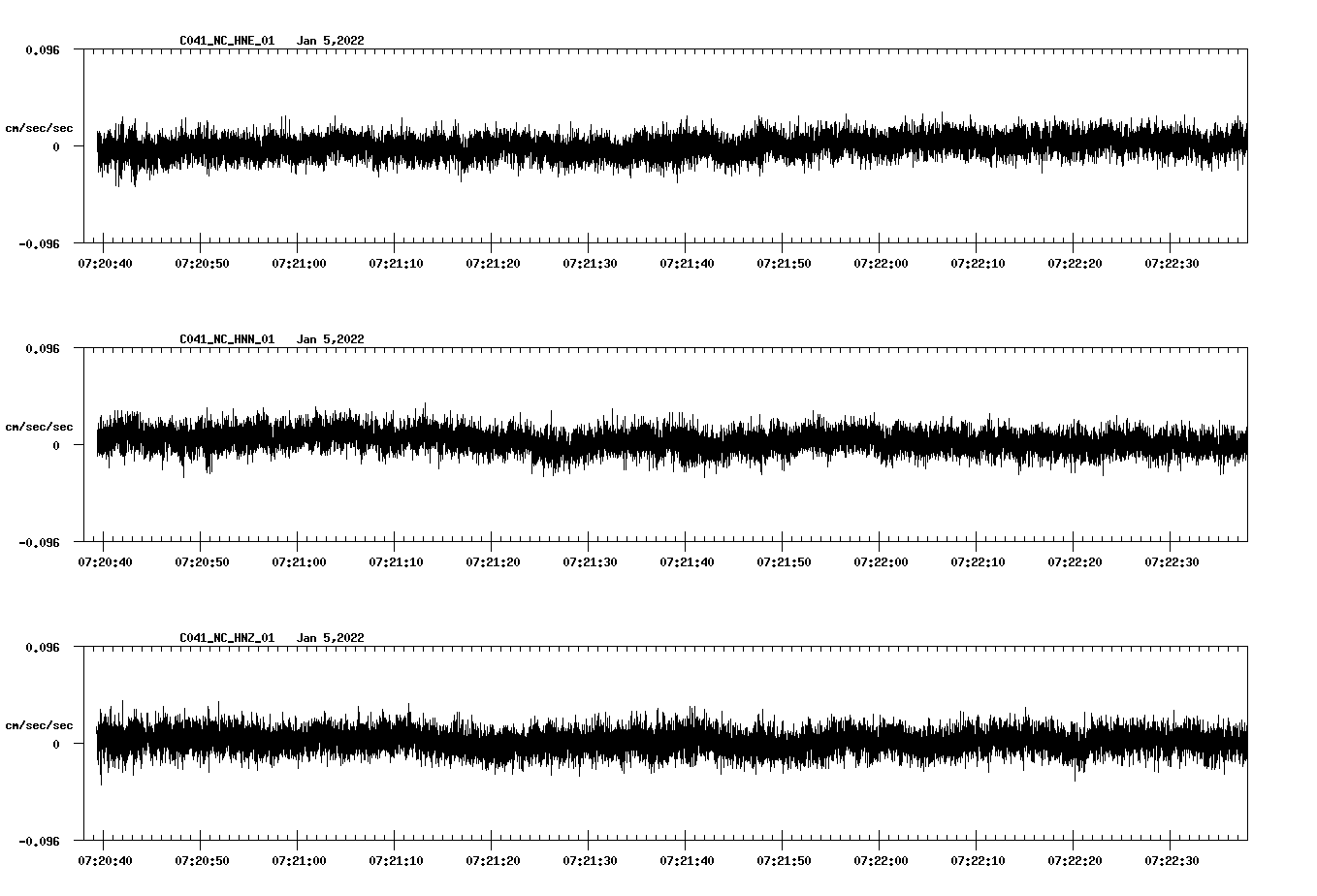Click the 07:21:00 time label under HNN plot
This screenshot has height=896, width=1317.
tap(299, 562)
